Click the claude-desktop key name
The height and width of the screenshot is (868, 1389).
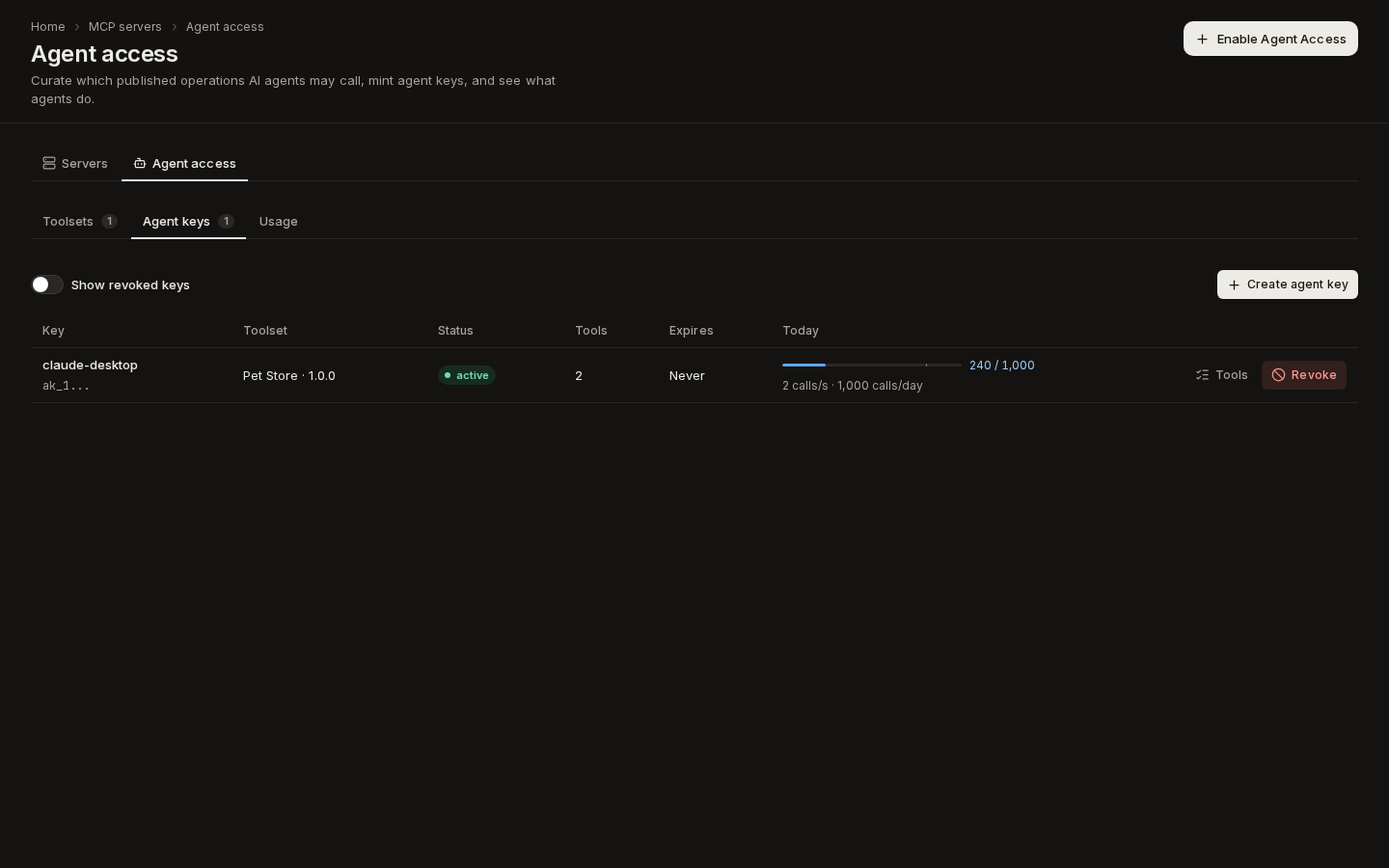point(90,365)
